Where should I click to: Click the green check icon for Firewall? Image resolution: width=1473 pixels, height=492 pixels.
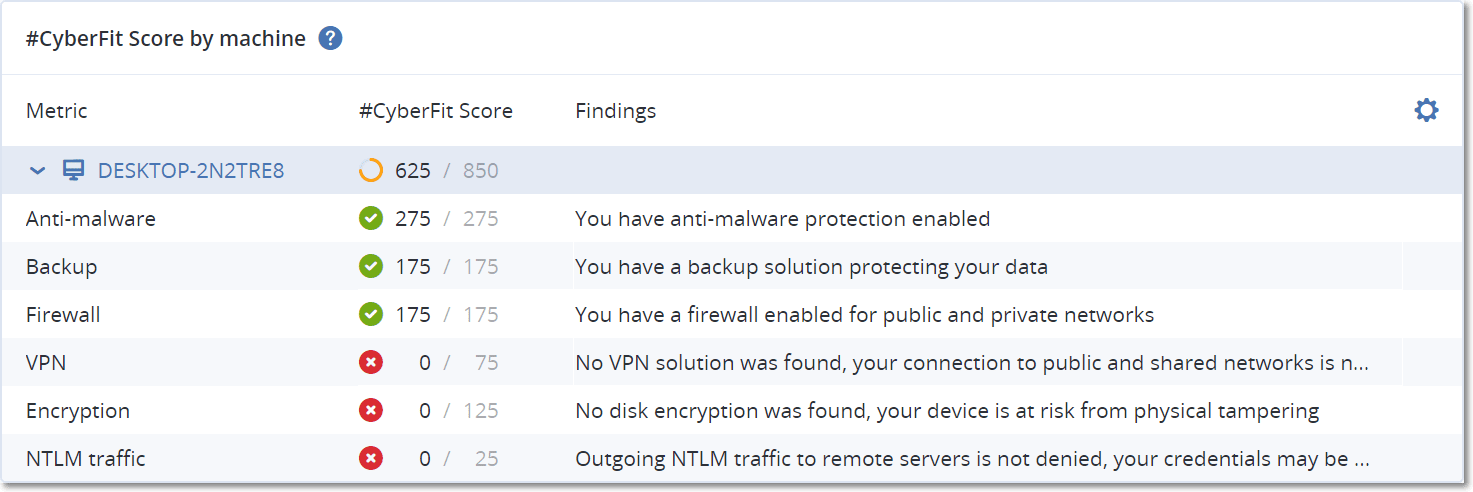click(371, 315)
